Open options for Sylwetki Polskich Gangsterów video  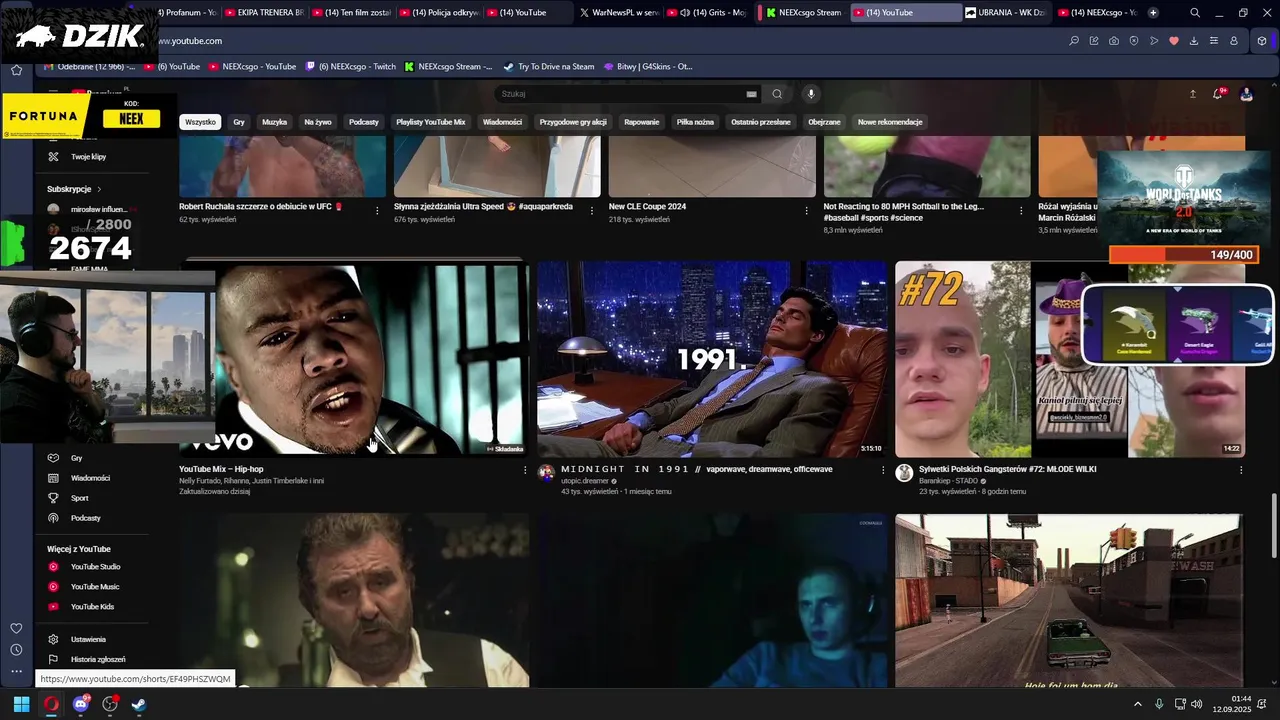coord(1241,470)
